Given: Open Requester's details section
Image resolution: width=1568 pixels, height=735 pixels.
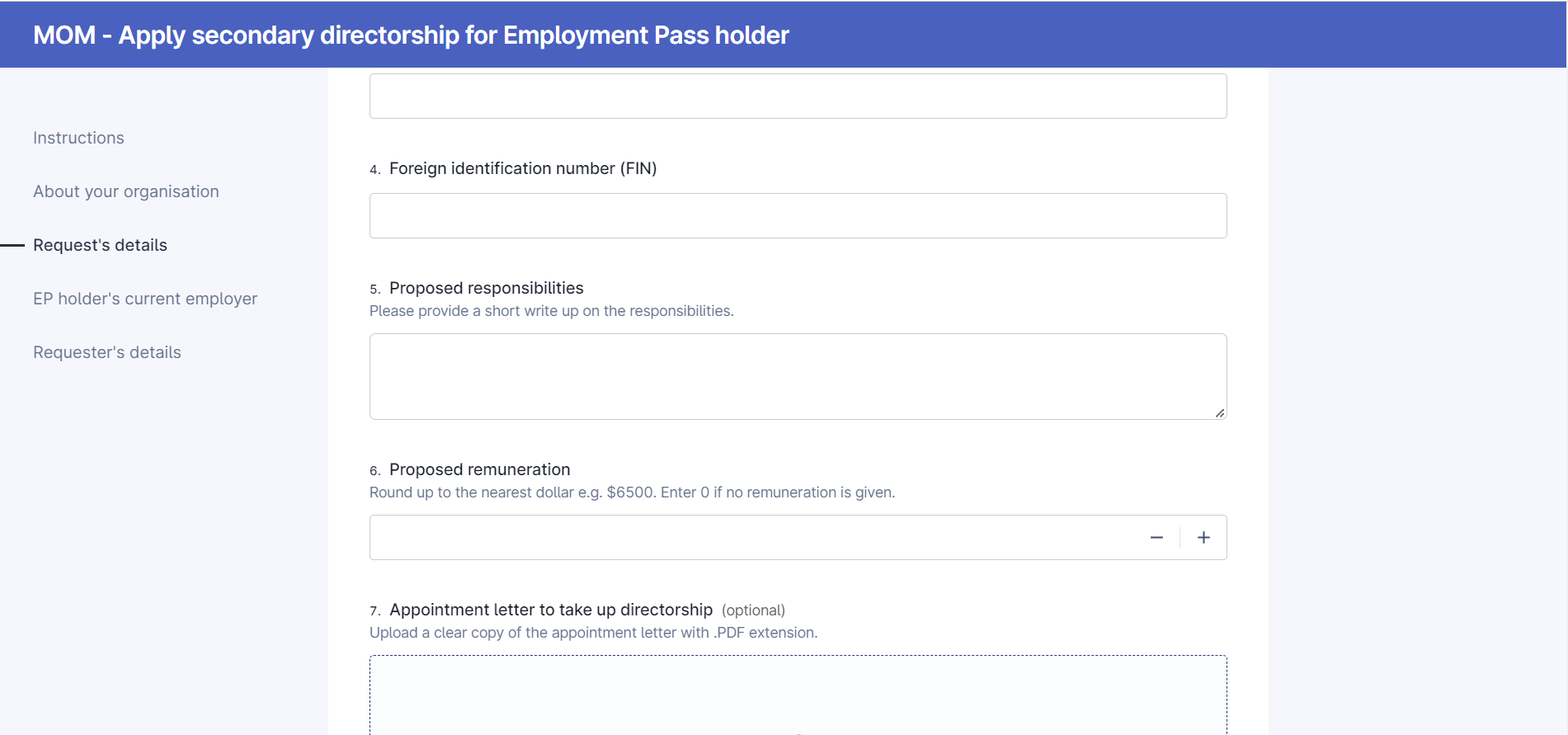Looking at the screenshot, I should pos(107,352).
